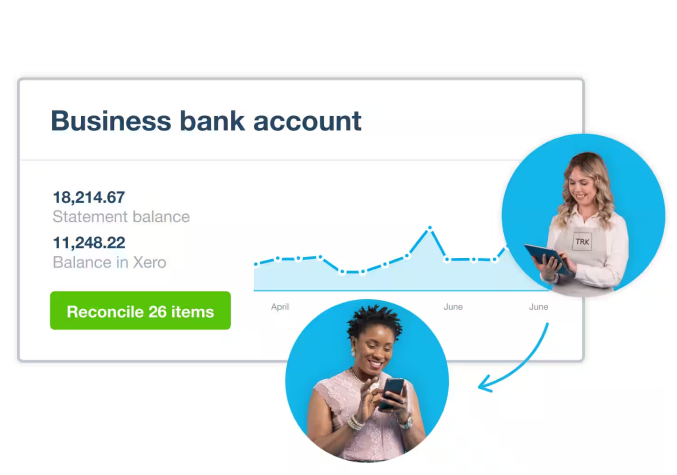The width and height of the screenshot is (677, 475).
Task: Click the April label on chart axis
Action: coord(280,307)
